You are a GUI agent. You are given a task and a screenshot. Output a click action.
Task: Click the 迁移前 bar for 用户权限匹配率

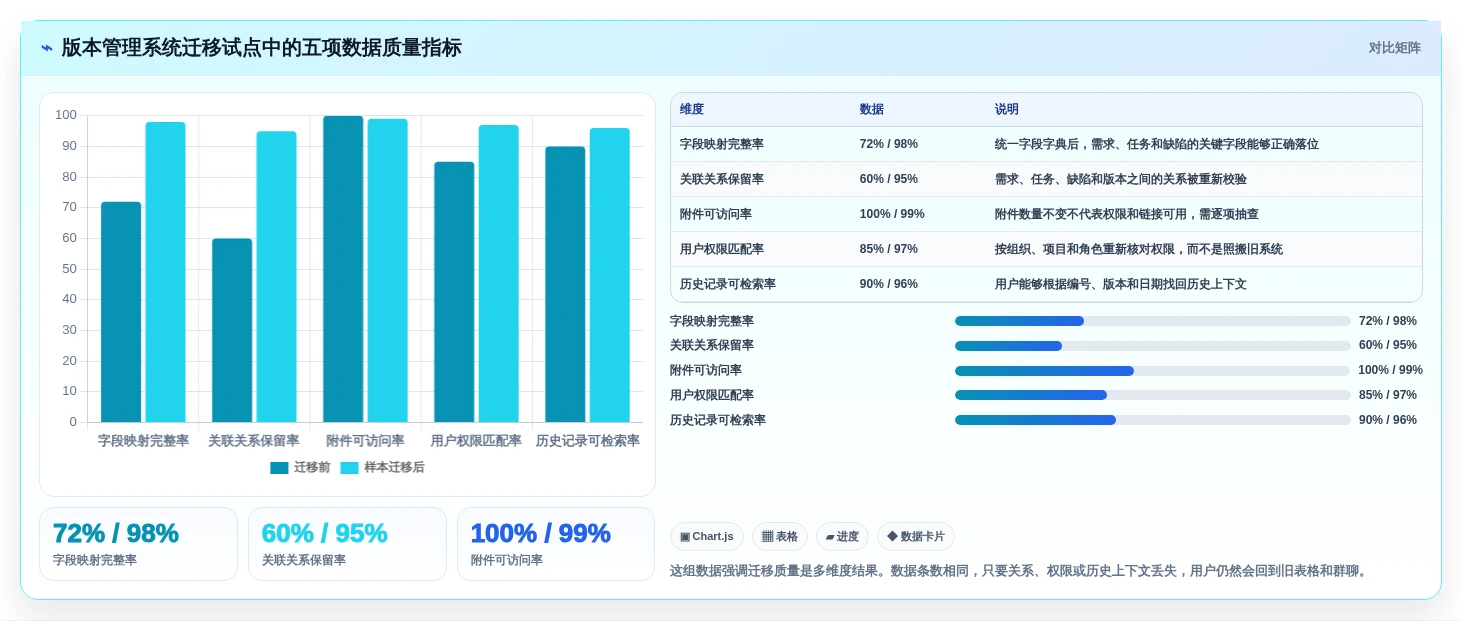click(x=454, y=292)
